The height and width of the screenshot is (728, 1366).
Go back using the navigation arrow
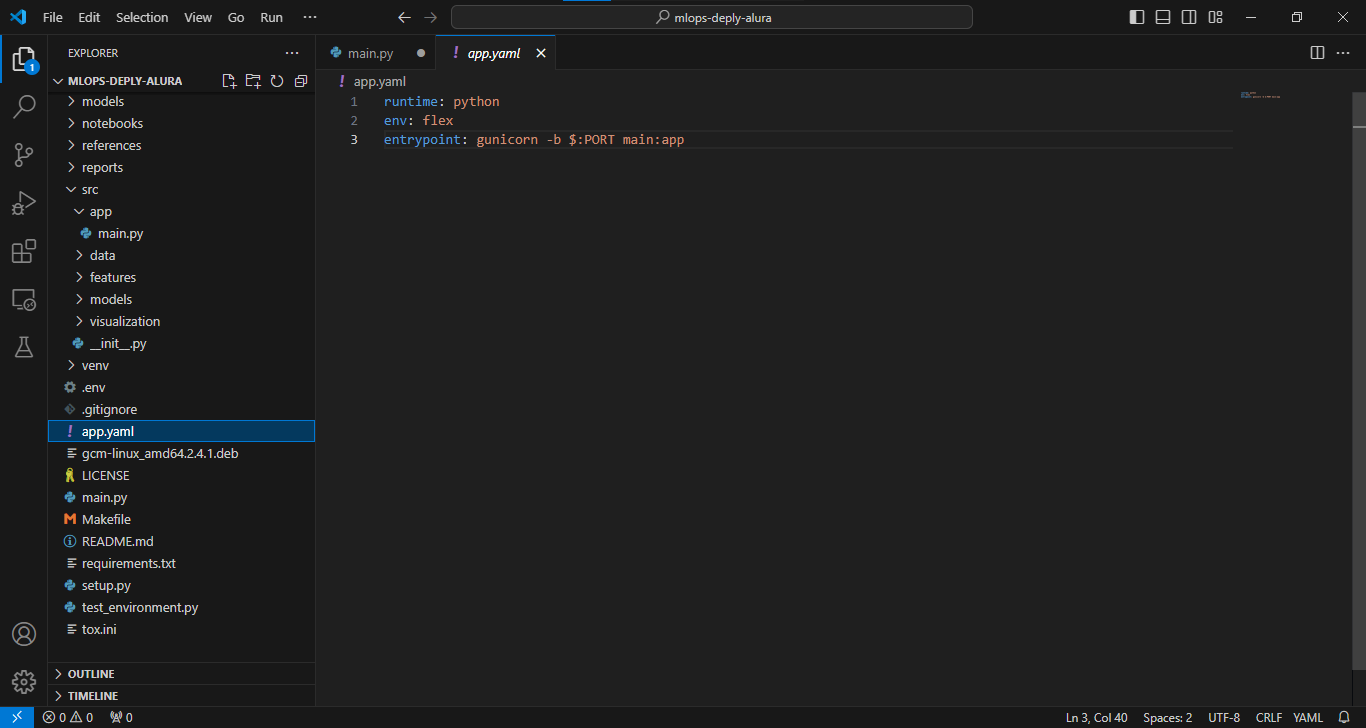click(404, 17)
